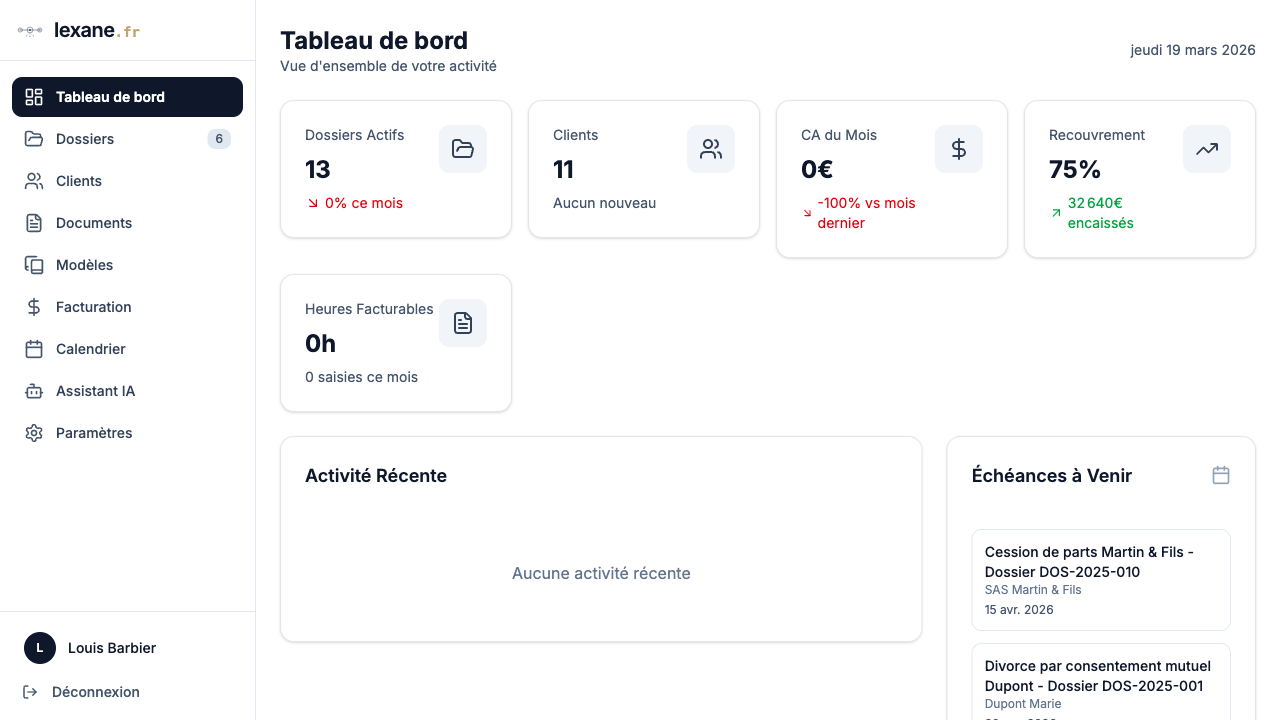Viewport: 1280px width, 720px height.
Task: Select the dollar icon on CA du Mois card
Action: (x=958, y=148)
